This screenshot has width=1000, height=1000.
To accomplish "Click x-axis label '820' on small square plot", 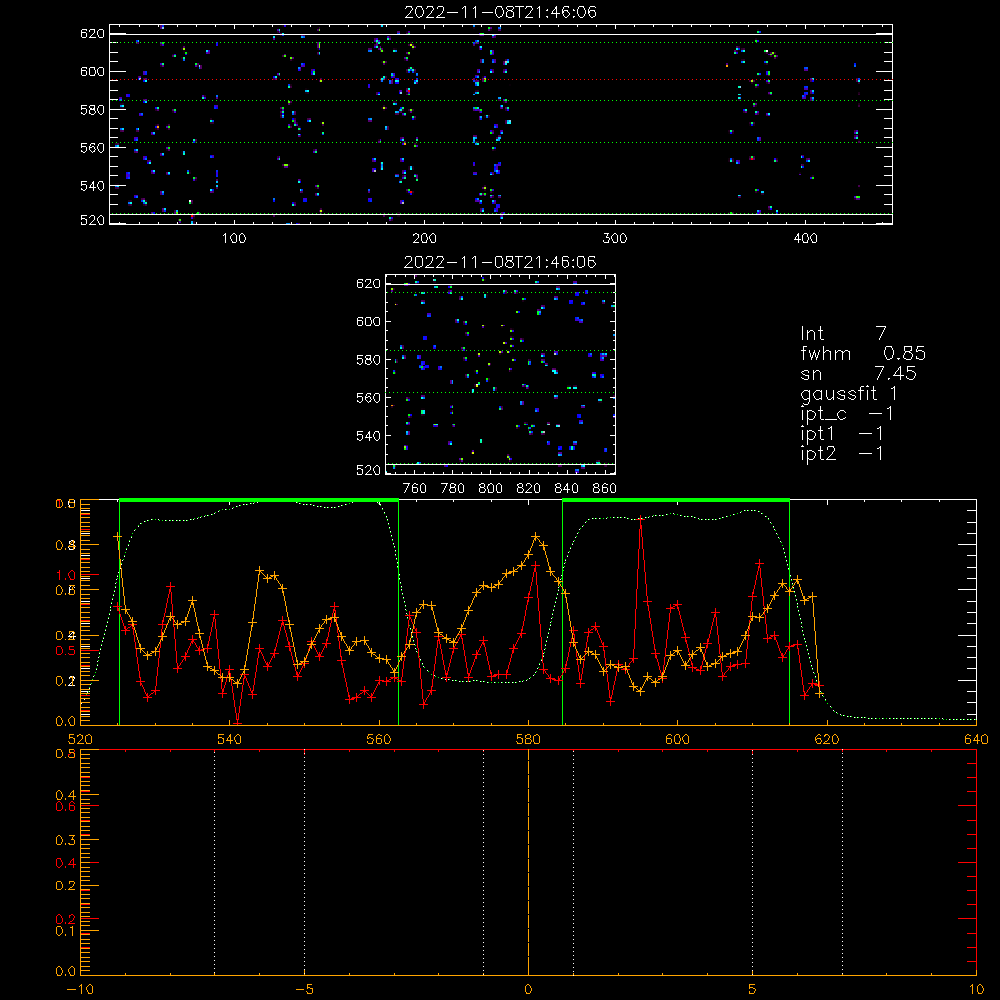I will pos(528,489).
